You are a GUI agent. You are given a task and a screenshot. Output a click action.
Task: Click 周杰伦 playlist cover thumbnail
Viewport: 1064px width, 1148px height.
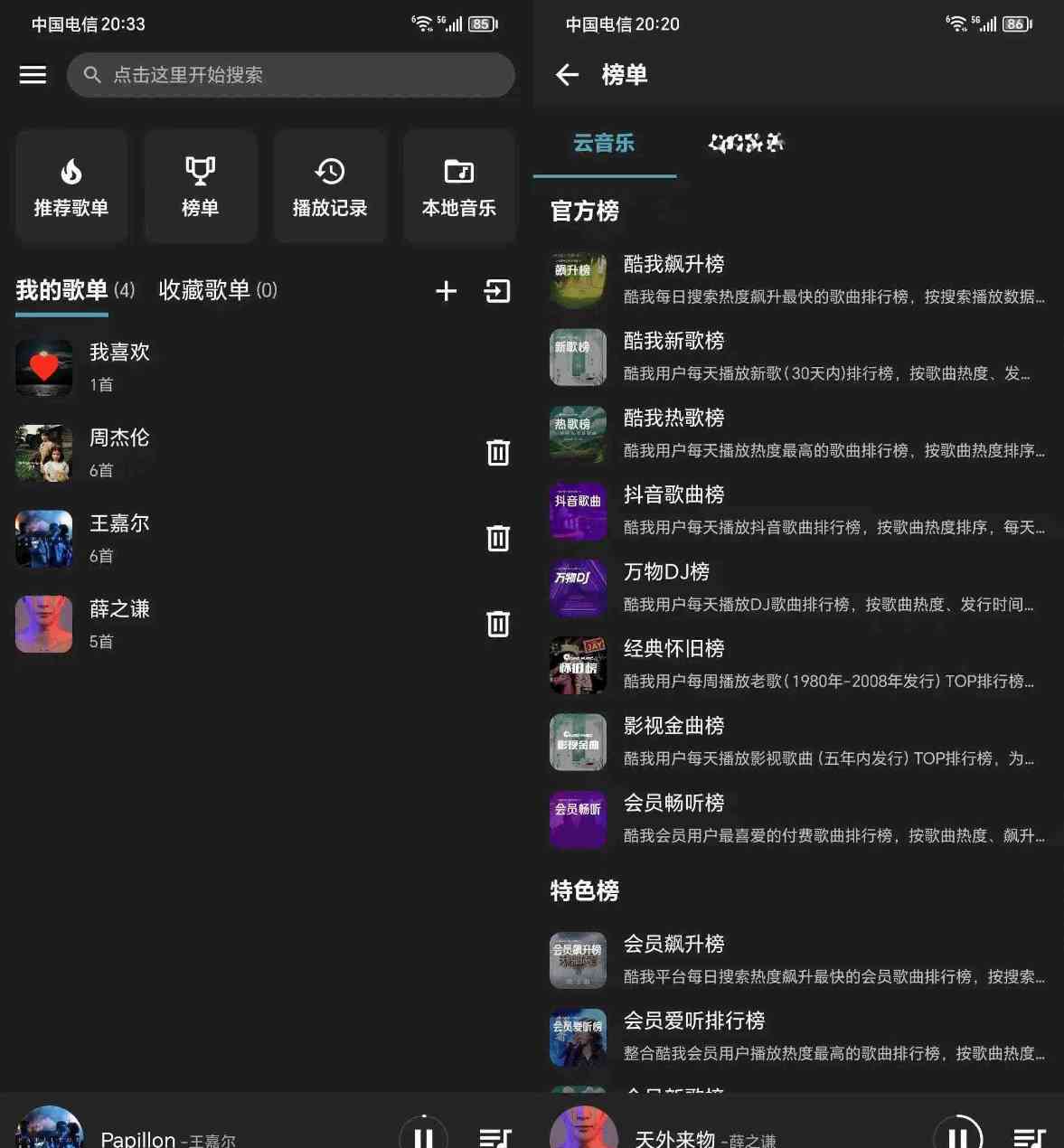tap(43, 453)
